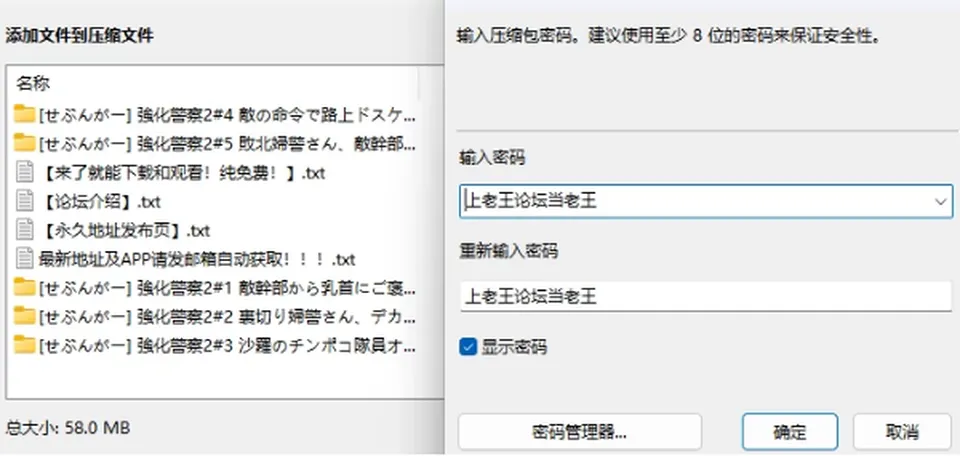
Task: Click folder icon of 強化警察2#3 entry
Action: pos(24,345)
